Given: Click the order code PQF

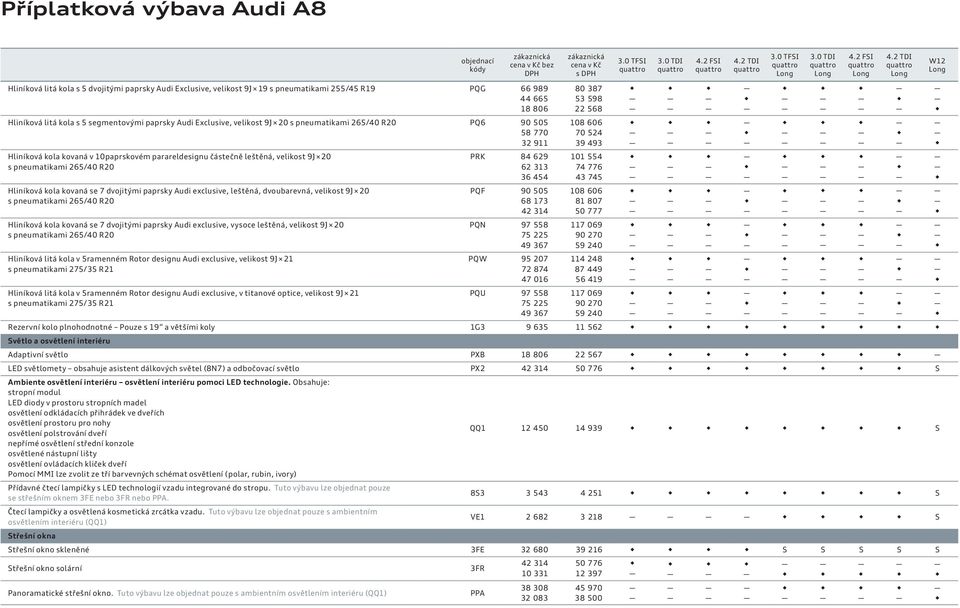Looking at the screenshot, I should 478,191.
